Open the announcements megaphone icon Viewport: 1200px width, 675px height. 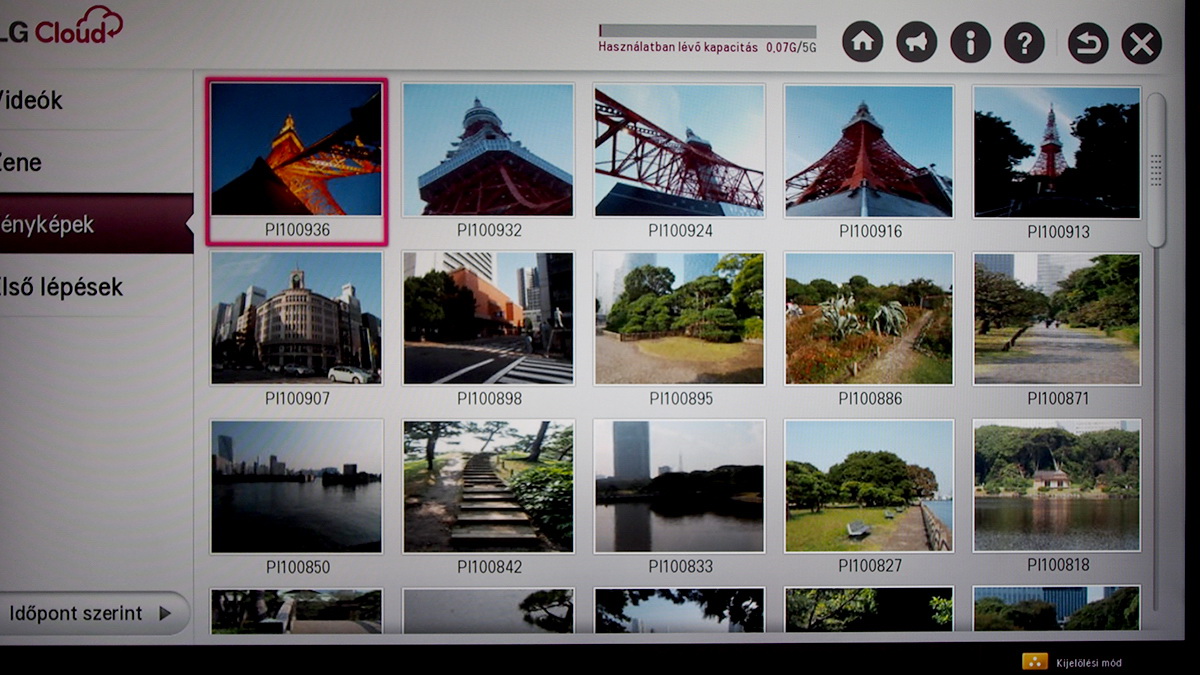917,42
